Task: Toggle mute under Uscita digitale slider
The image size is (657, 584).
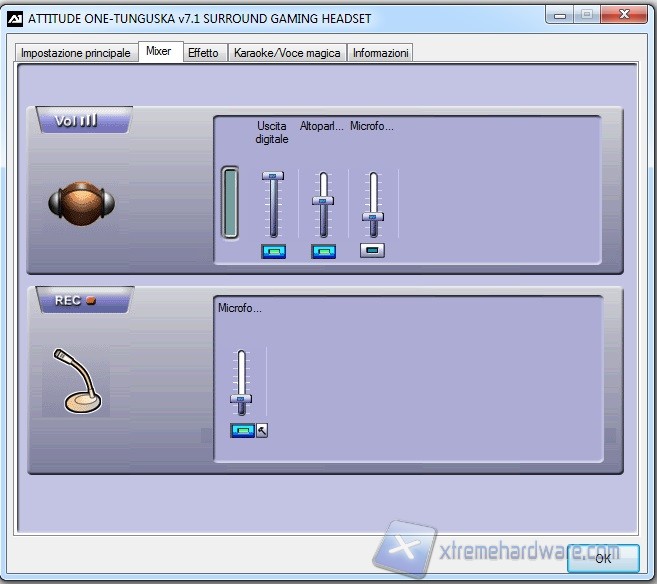Action: (273, 251)
